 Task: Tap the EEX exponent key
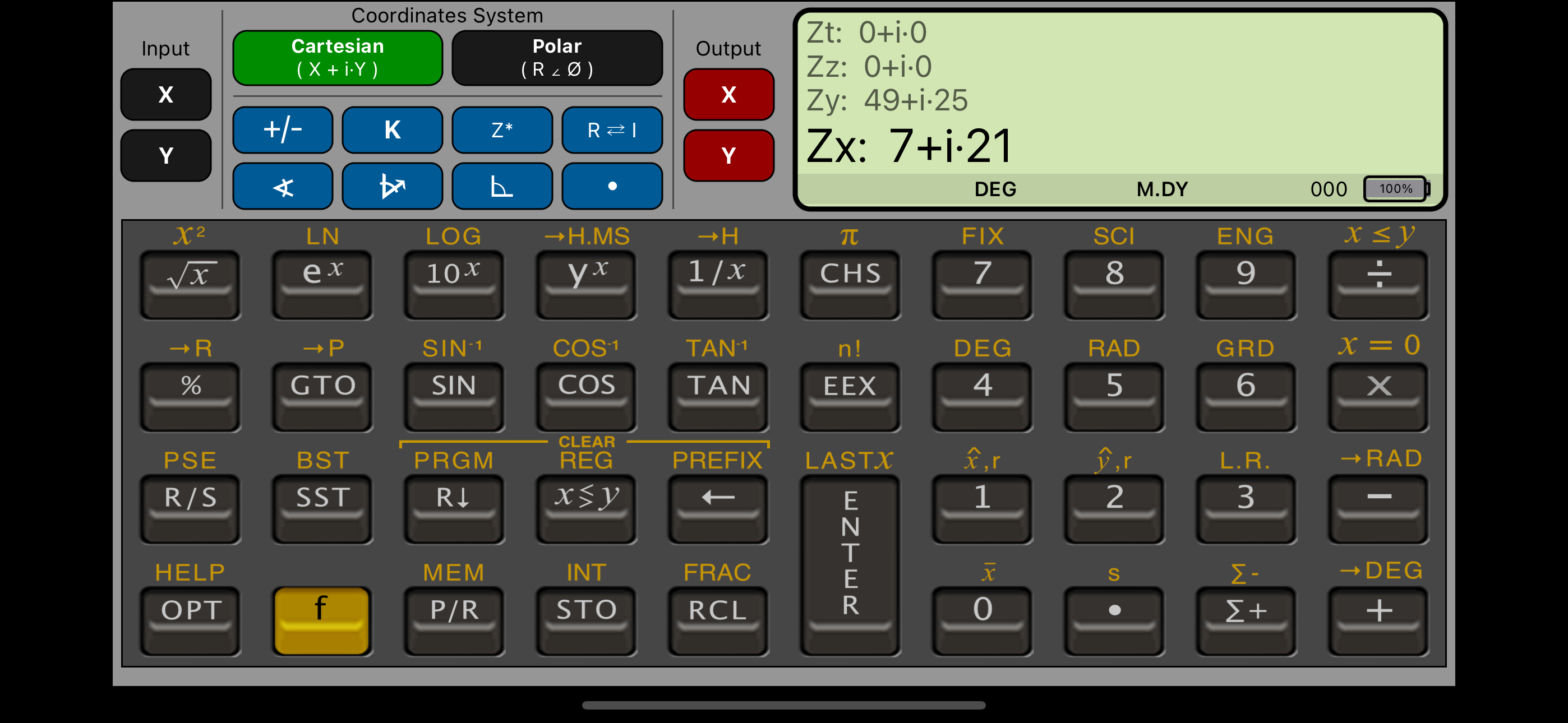pos(850,397)
